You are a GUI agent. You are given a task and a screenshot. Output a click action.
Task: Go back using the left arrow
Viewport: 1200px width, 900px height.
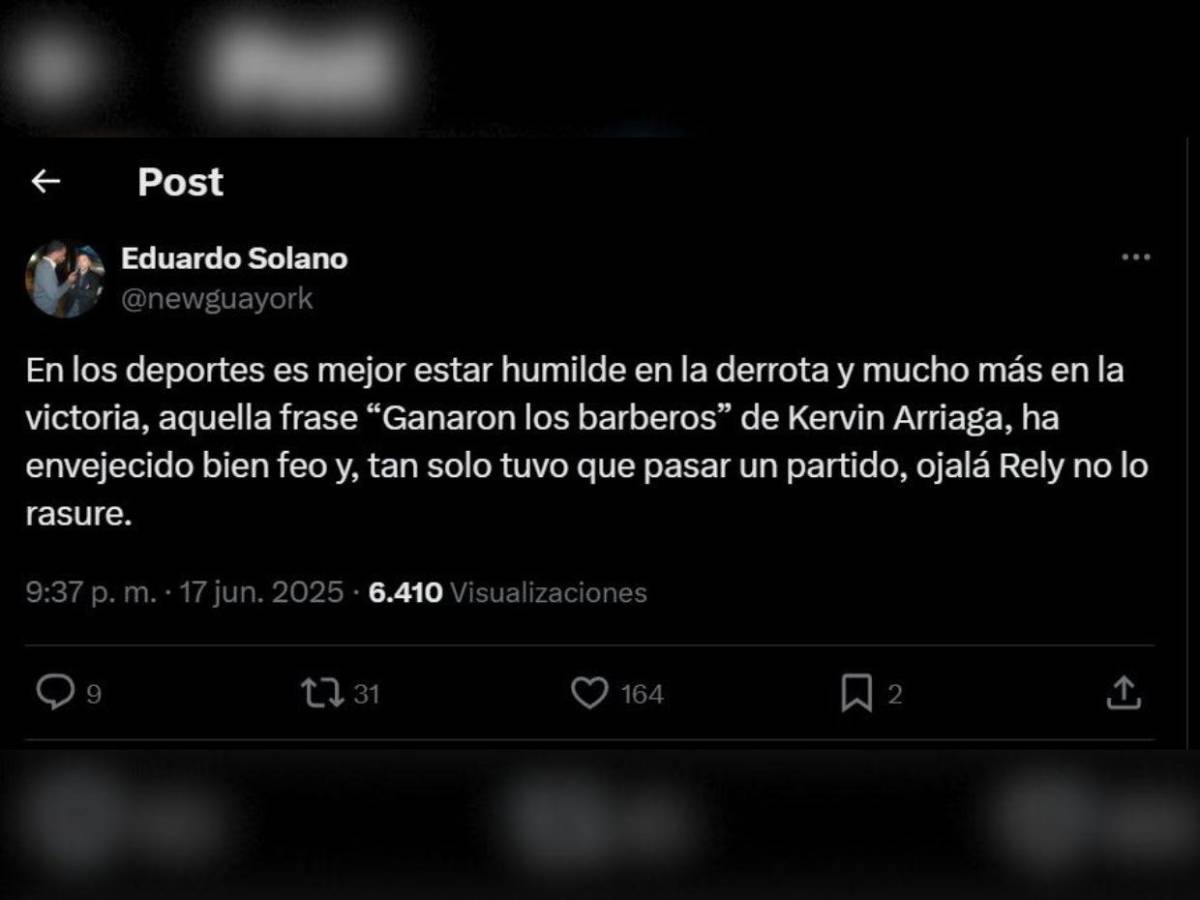click(x=46, y=181)
